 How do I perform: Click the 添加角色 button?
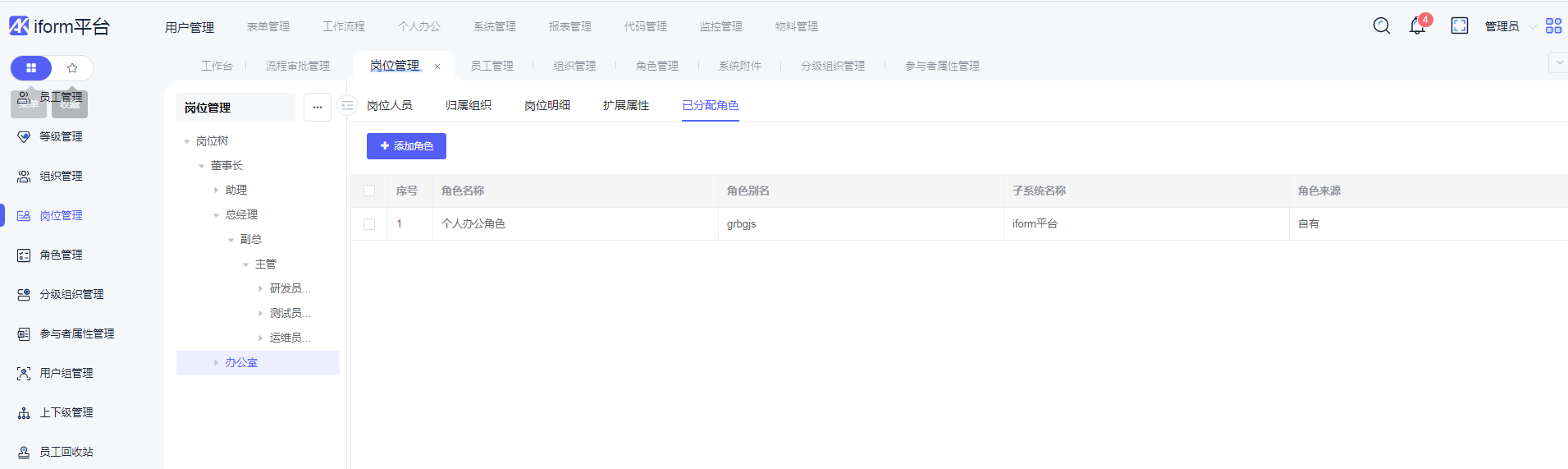406,146
